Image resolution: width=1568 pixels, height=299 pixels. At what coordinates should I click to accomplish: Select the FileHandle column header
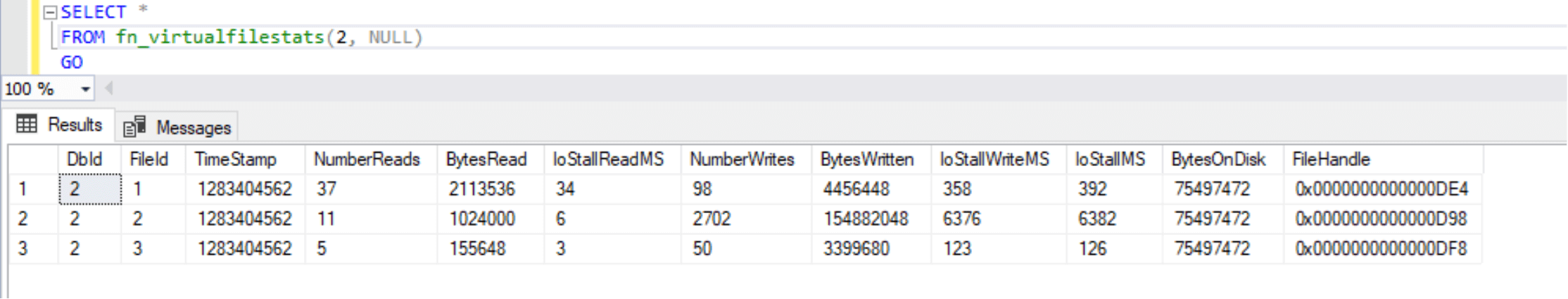[x=1331, y=160]
